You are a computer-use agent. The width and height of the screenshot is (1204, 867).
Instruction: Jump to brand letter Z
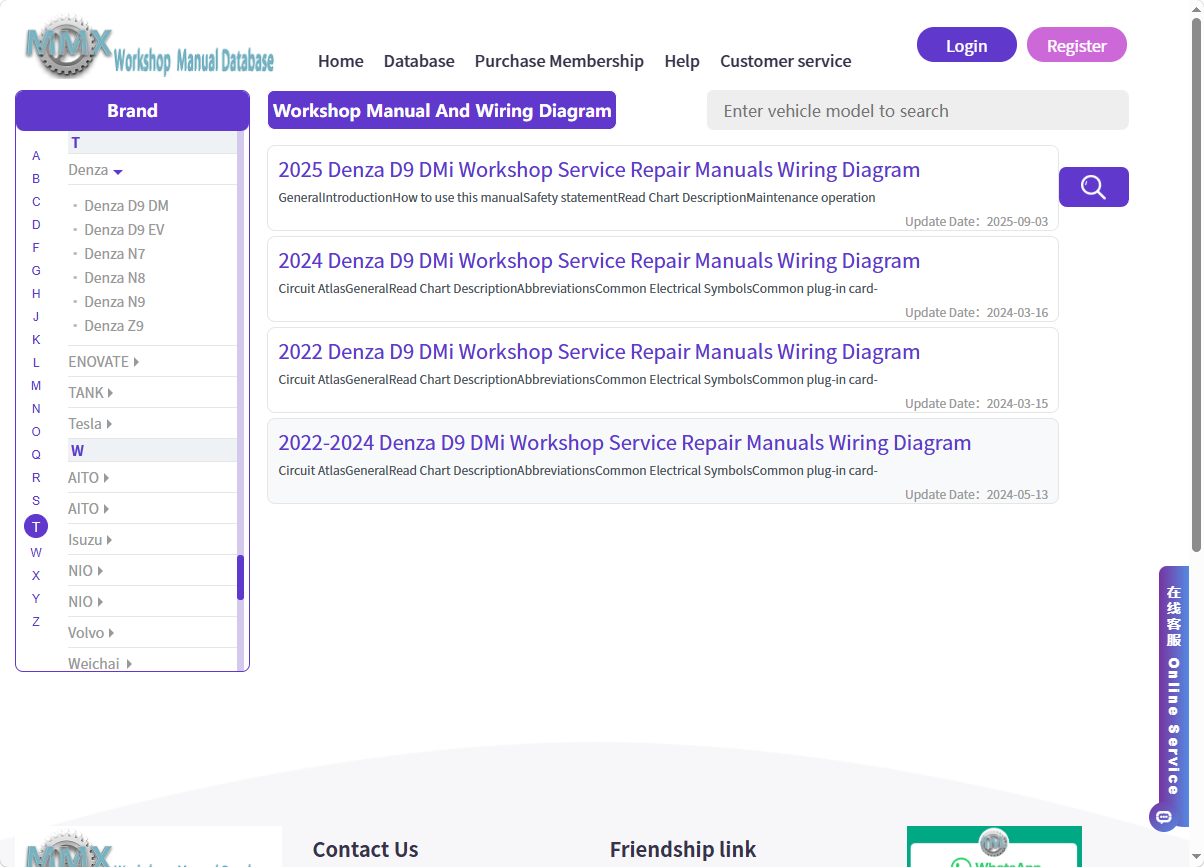tap(36, 622)
